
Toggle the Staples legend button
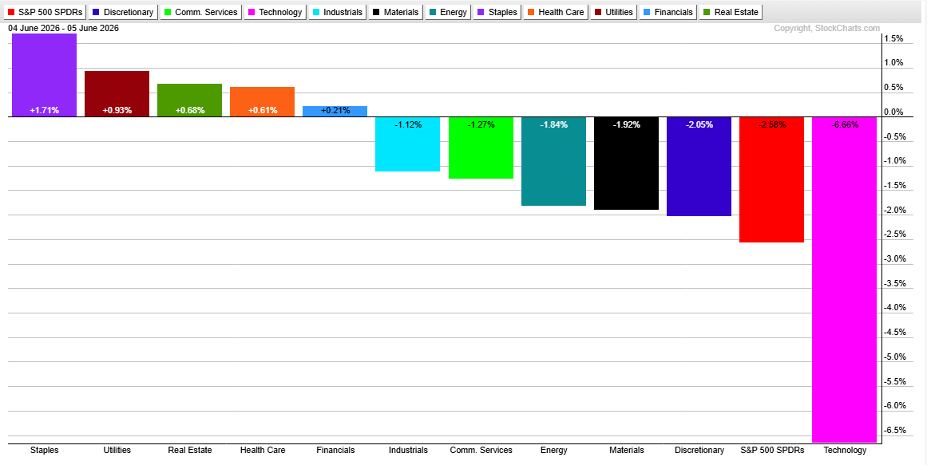click(497, 12)
